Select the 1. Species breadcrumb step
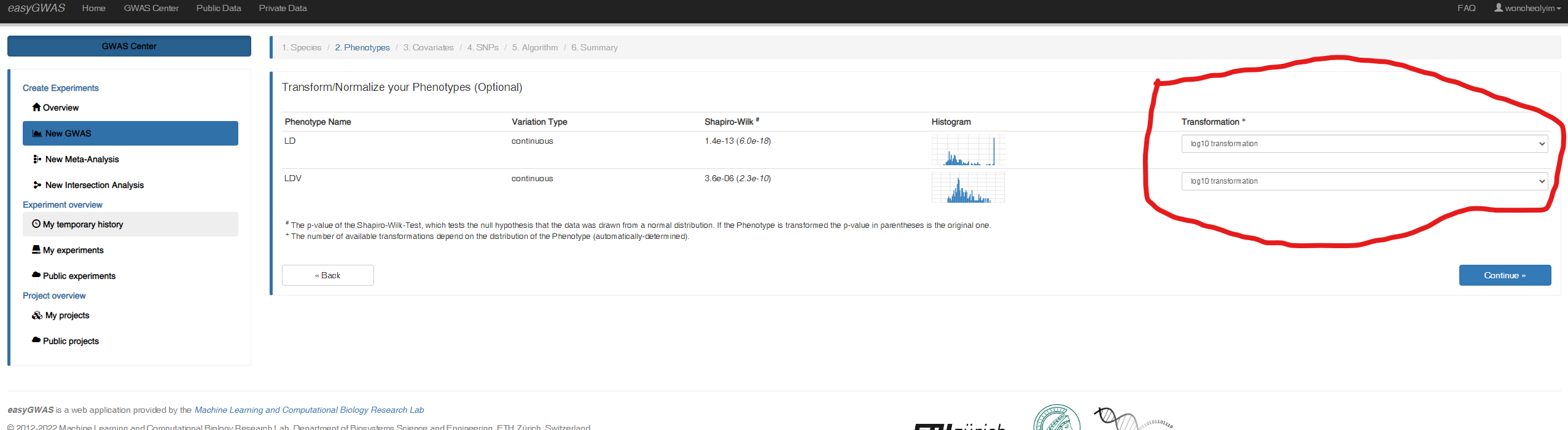 click(302, 47)
